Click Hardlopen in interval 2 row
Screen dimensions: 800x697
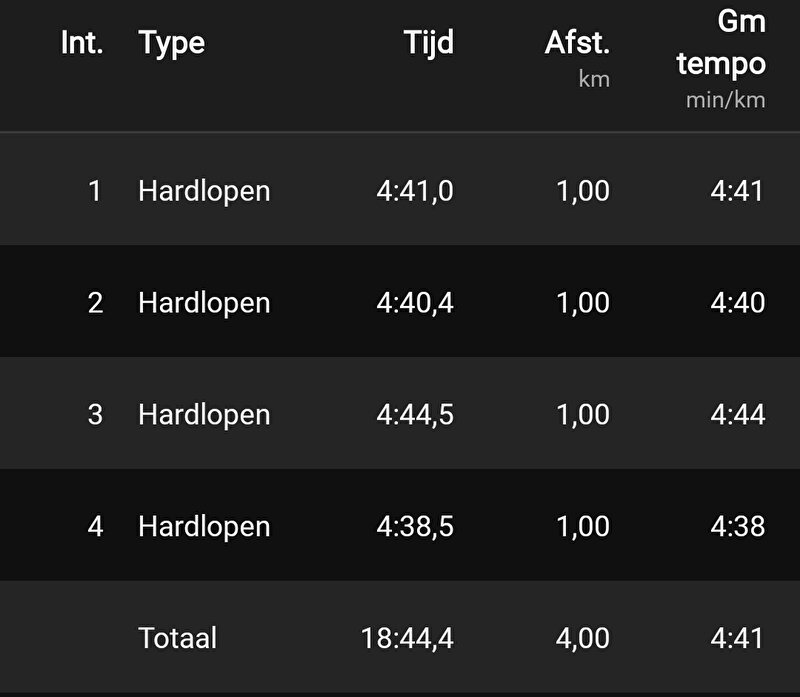[204, 302]
